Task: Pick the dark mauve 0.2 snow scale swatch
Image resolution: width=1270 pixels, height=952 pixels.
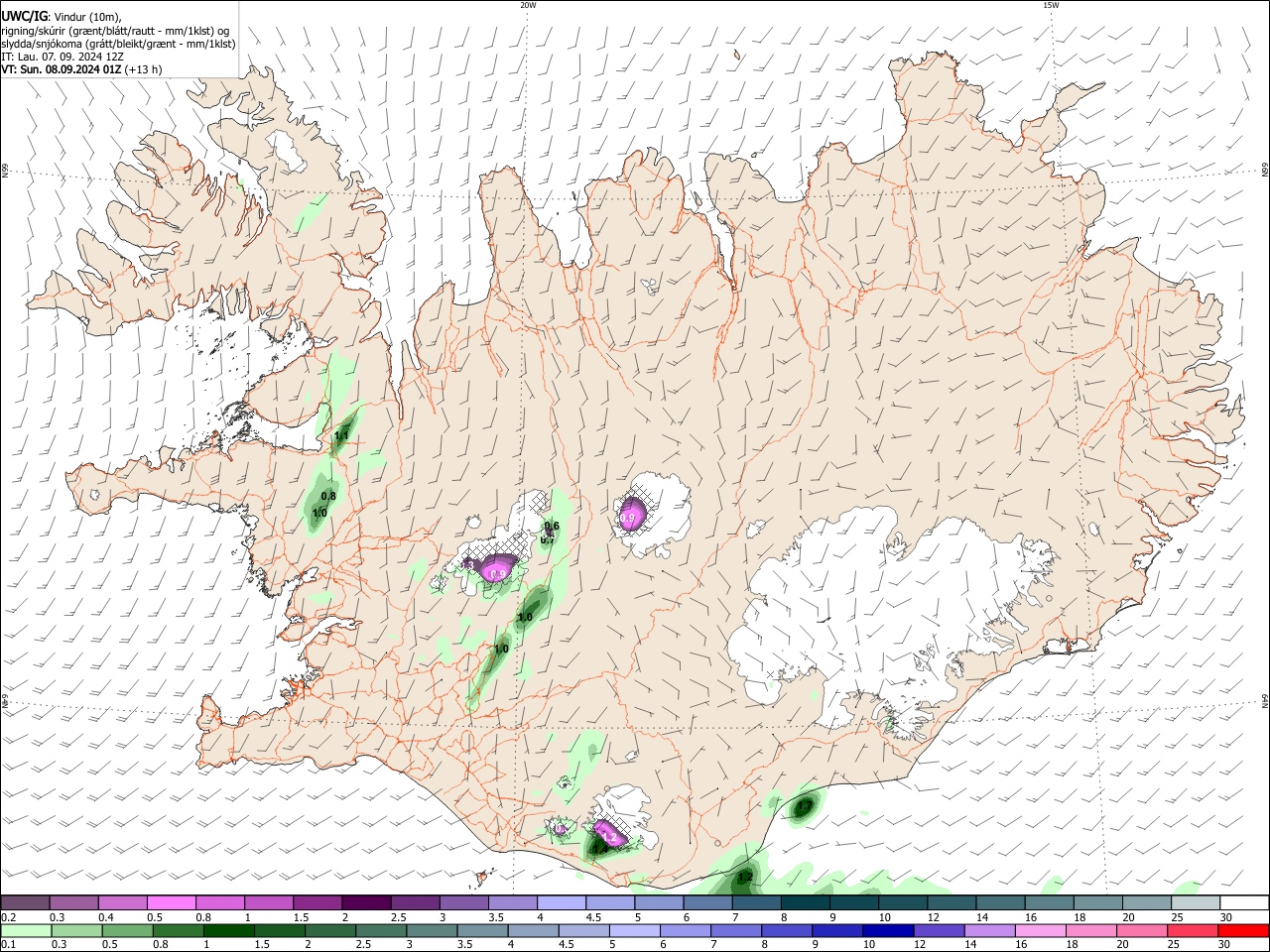Action: click(x=25, y=902)
